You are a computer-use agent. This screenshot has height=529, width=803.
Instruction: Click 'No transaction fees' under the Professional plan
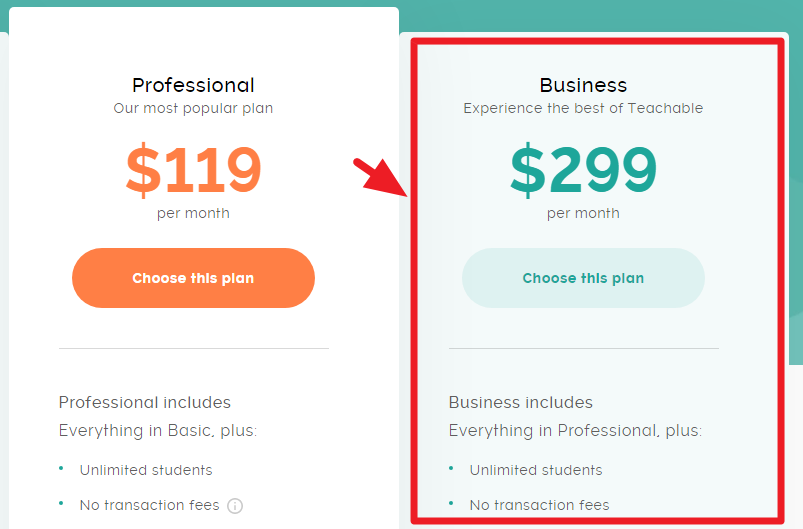(148, 505)
